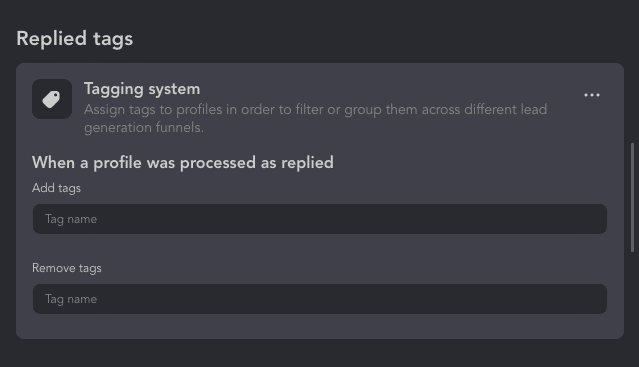Focus the Remove tags input field
Screen dimensions: 639x367
(320, 299)
